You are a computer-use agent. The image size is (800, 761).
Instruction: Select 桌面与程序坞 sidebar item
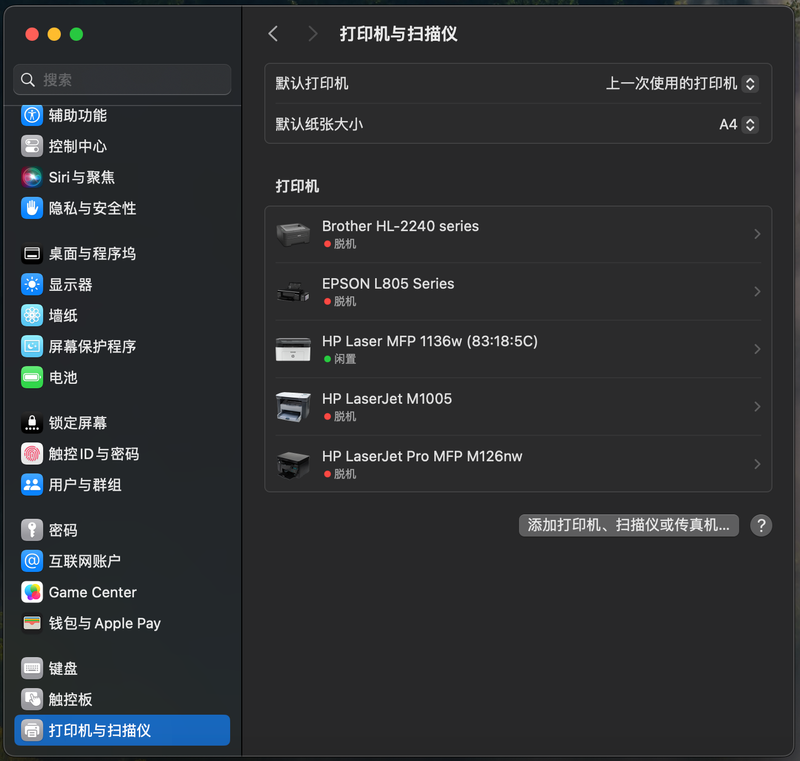(92, 254)
